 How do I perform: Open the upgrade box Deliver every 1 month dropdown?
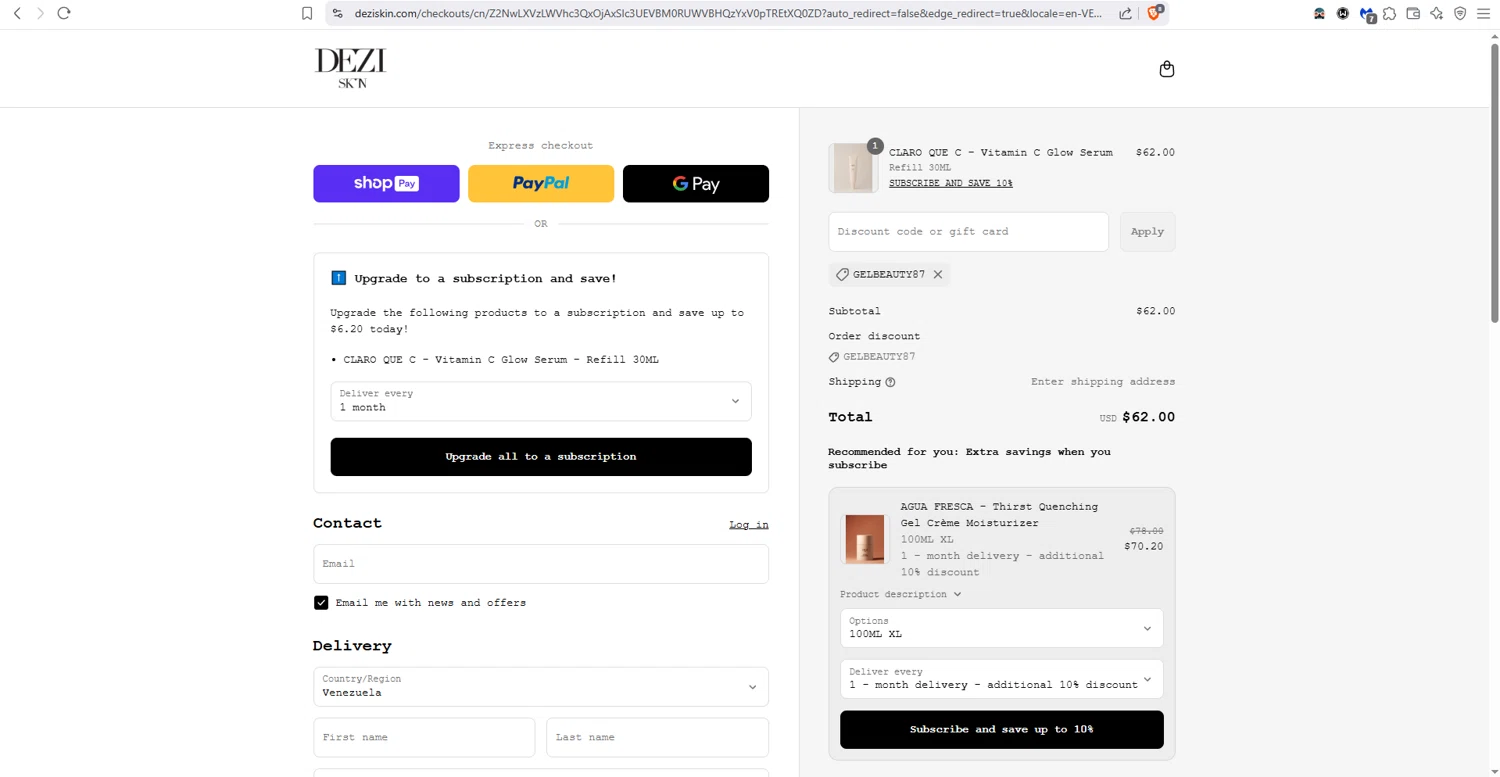[x=541, y=401]
